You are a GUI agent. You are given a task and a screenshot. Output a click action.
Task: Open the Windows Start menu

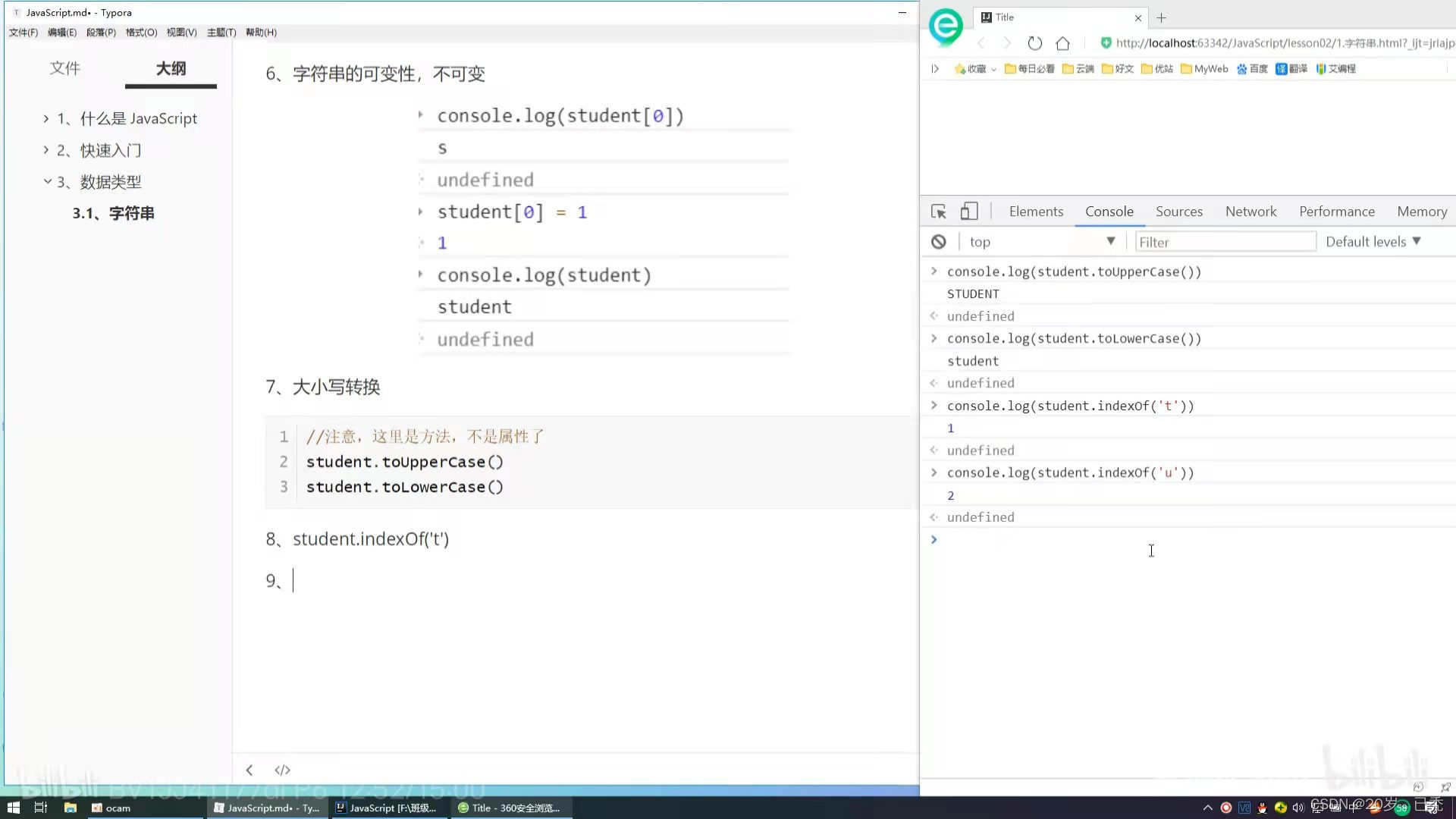13,808
